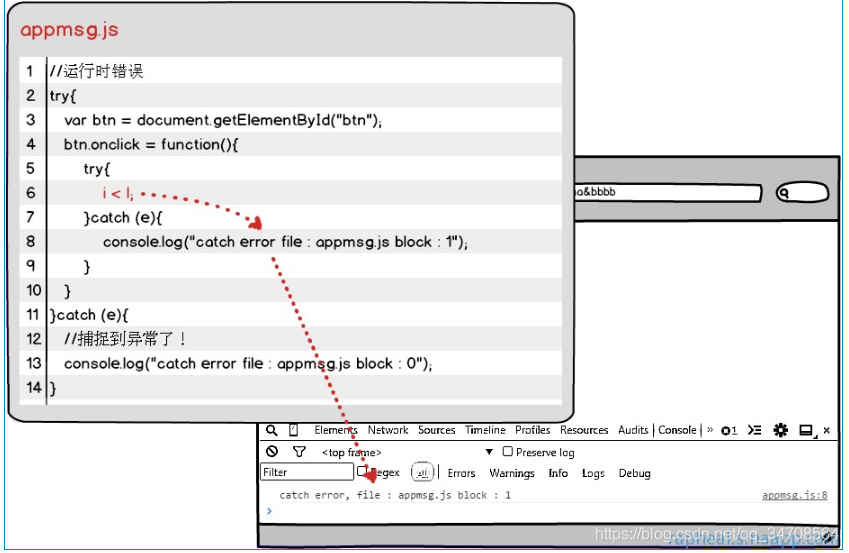Viewport: 849px width, 553px height.
Task: Filter console by Errors
Action: 461,473
